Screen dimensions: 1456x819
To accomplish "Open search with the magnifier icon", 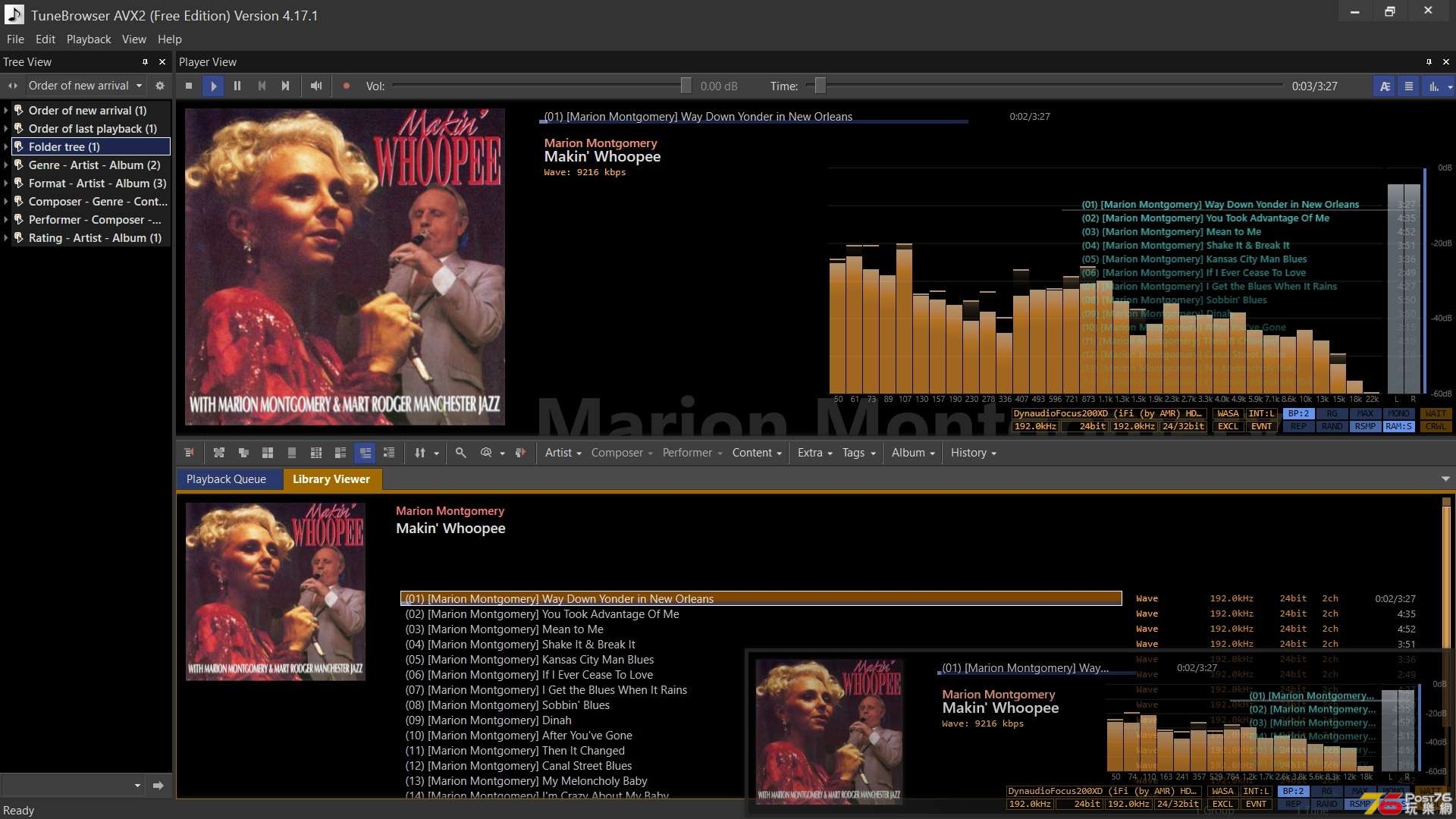I will pos(460,453).
